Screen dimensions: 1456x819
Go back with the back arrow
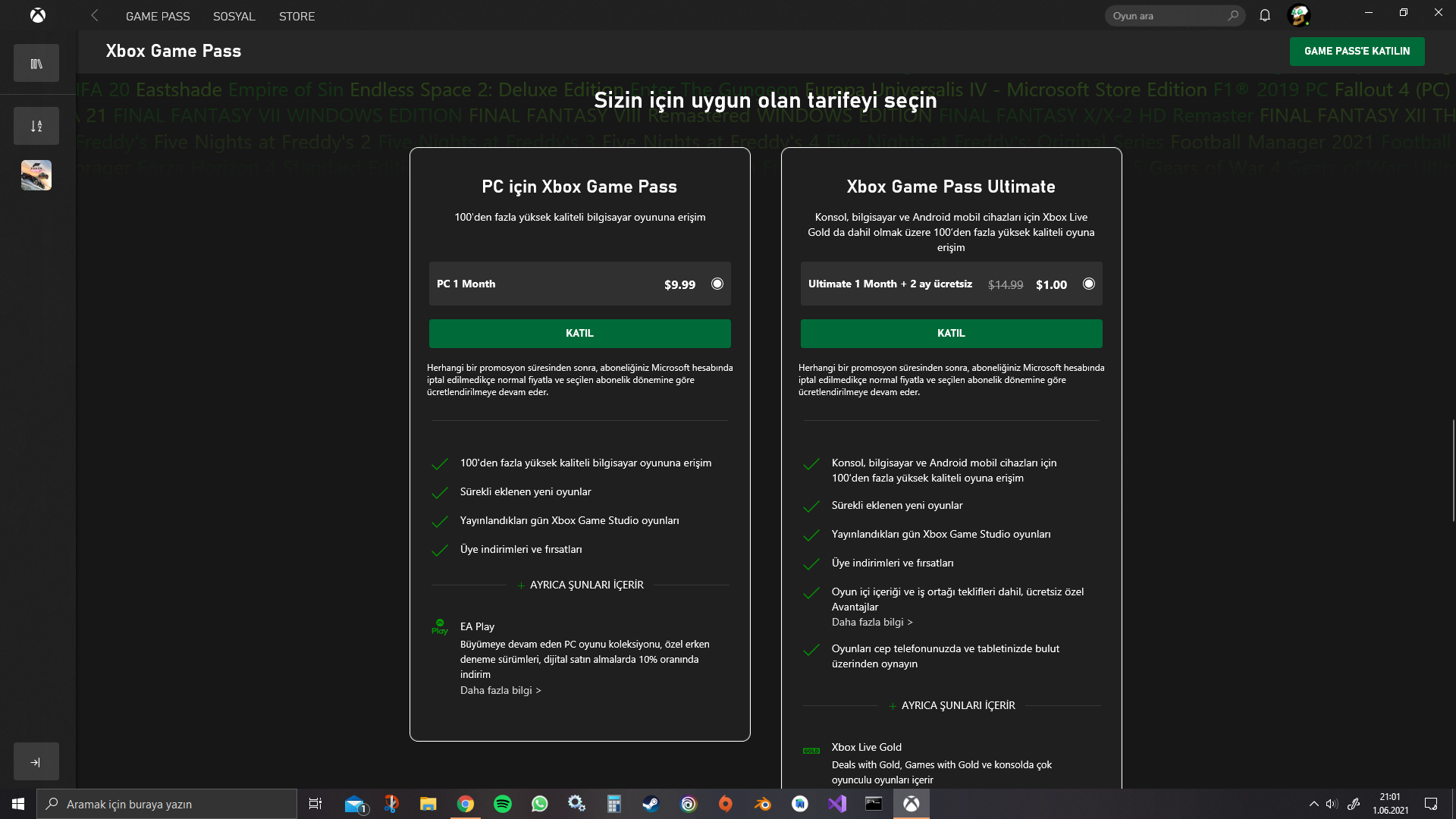click(95, 15)
